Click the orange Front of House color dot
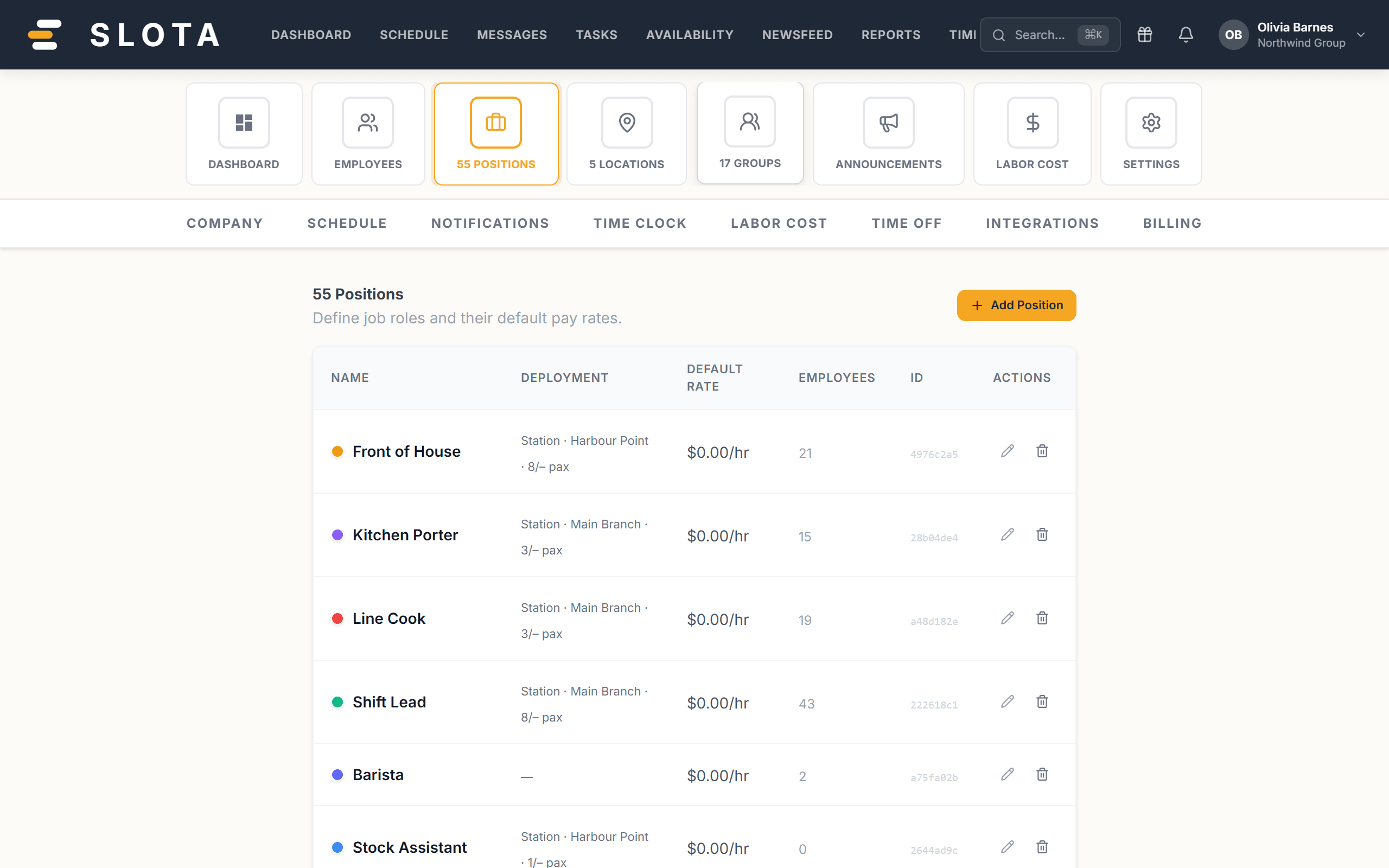The height and width of the screenshot is (868, 1389). pyautogui.click(x=337, y=451)
